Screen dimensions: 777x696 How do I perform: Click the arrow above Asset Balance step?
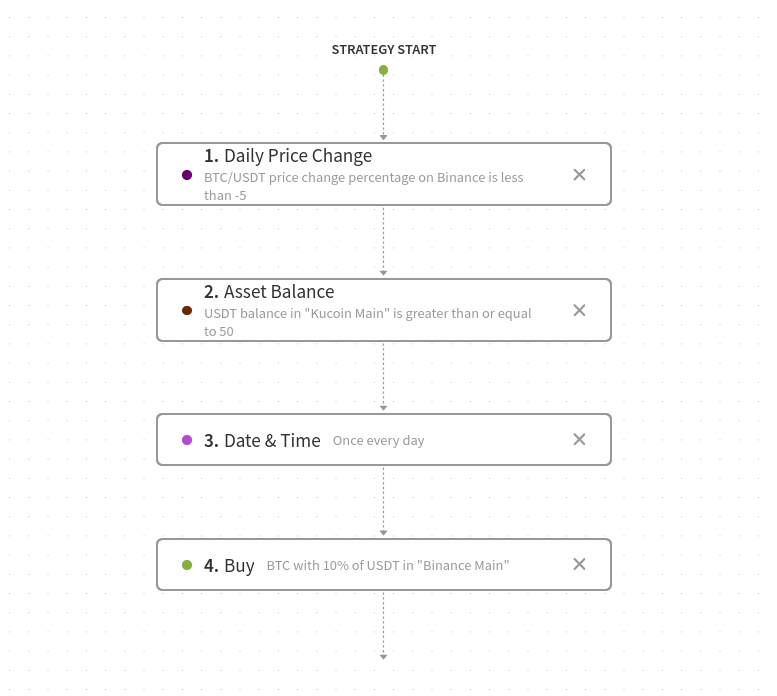click(383, 272)
